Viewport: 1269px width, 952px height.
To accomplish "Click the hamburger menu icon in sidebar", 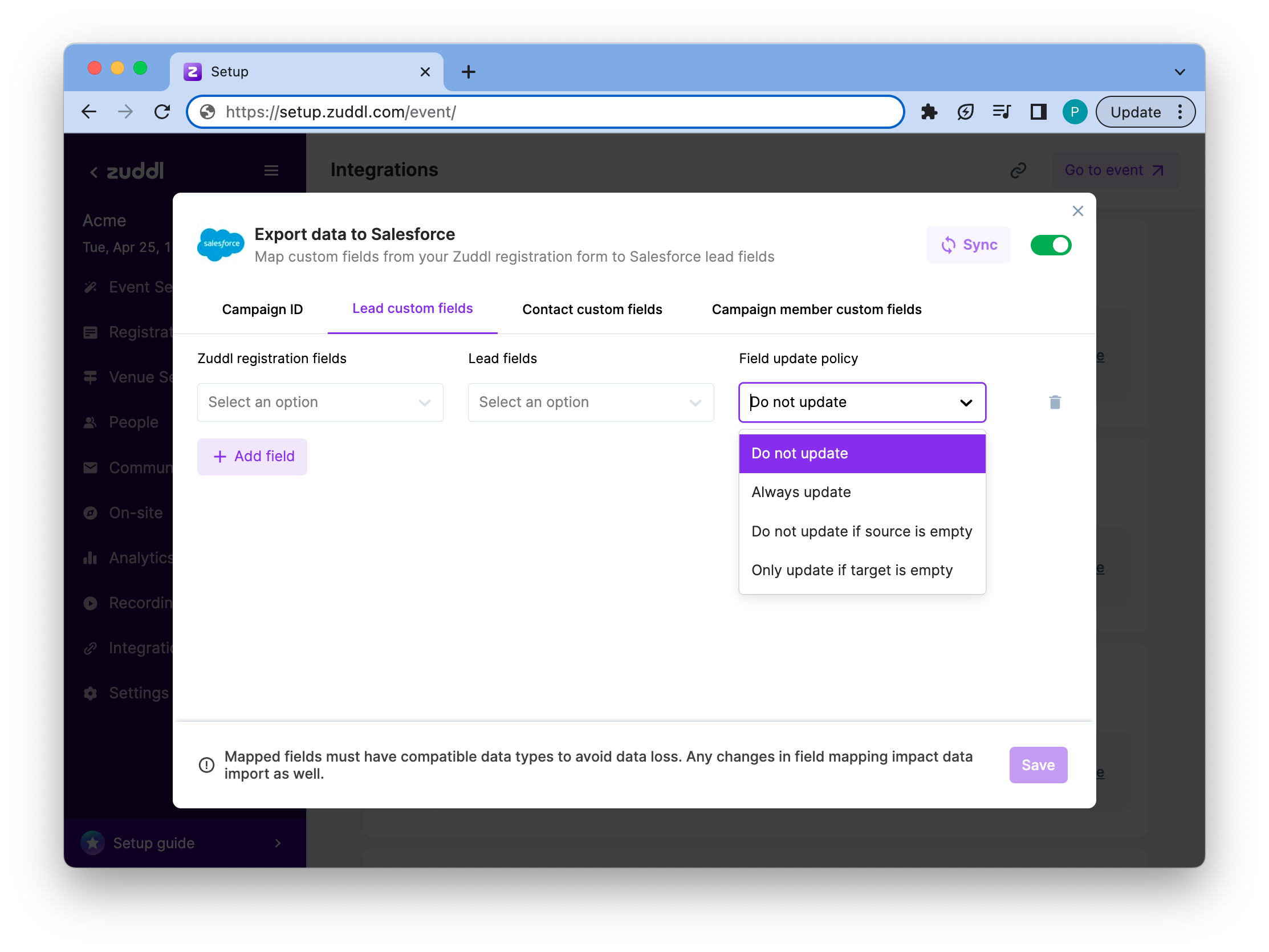I will [x=273, y=170].
